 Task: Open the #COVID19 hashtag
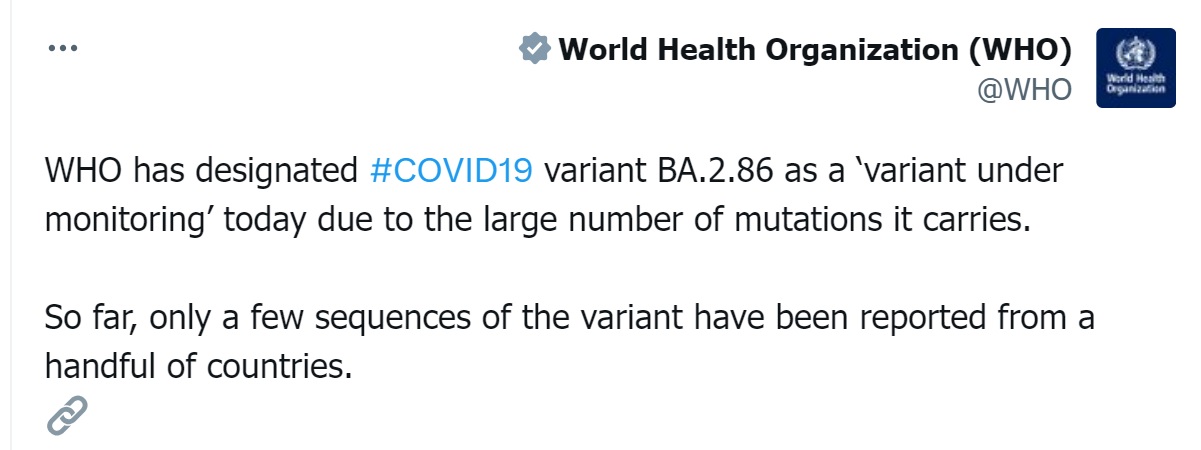[450, 171]
